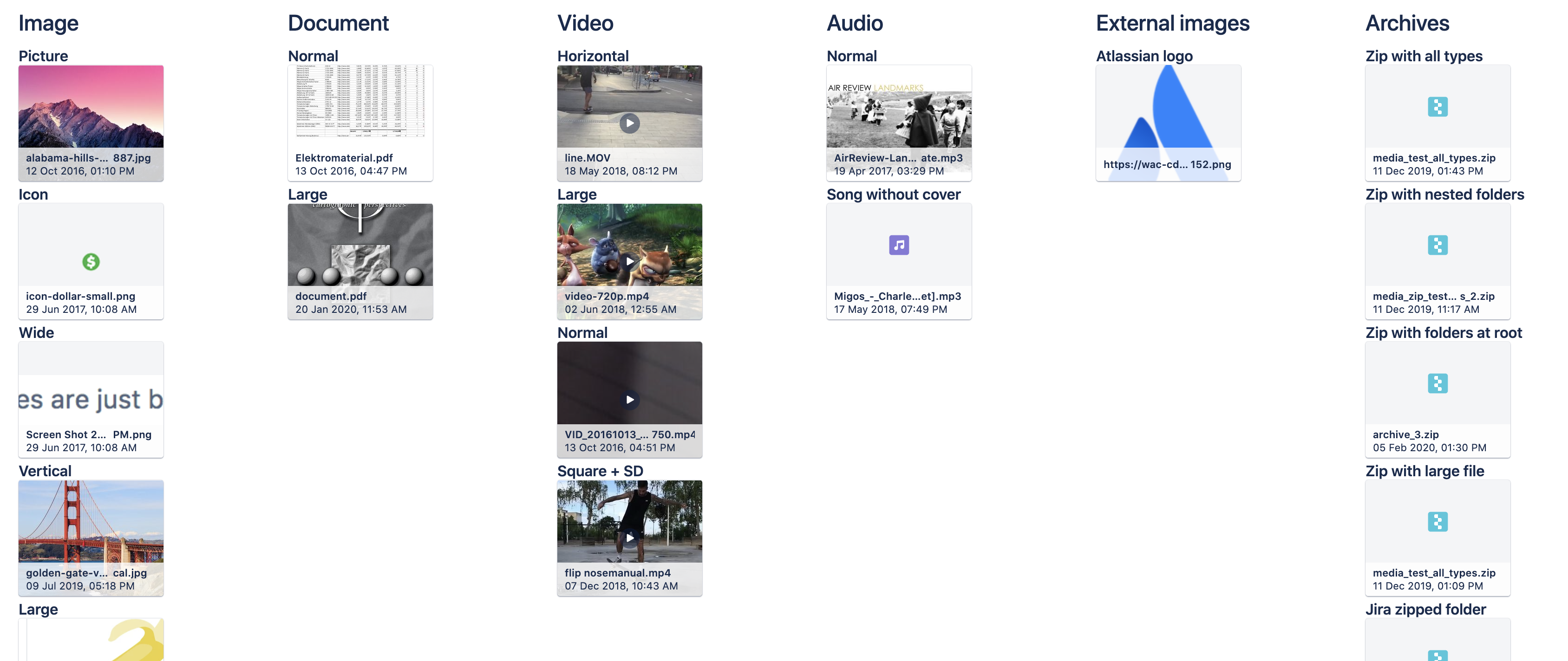Image resolution: width=1568 pixels, height=661 pixels.
Task: Click the date 17 May 2018, 07:49 PM
Action: click(890, 309)
